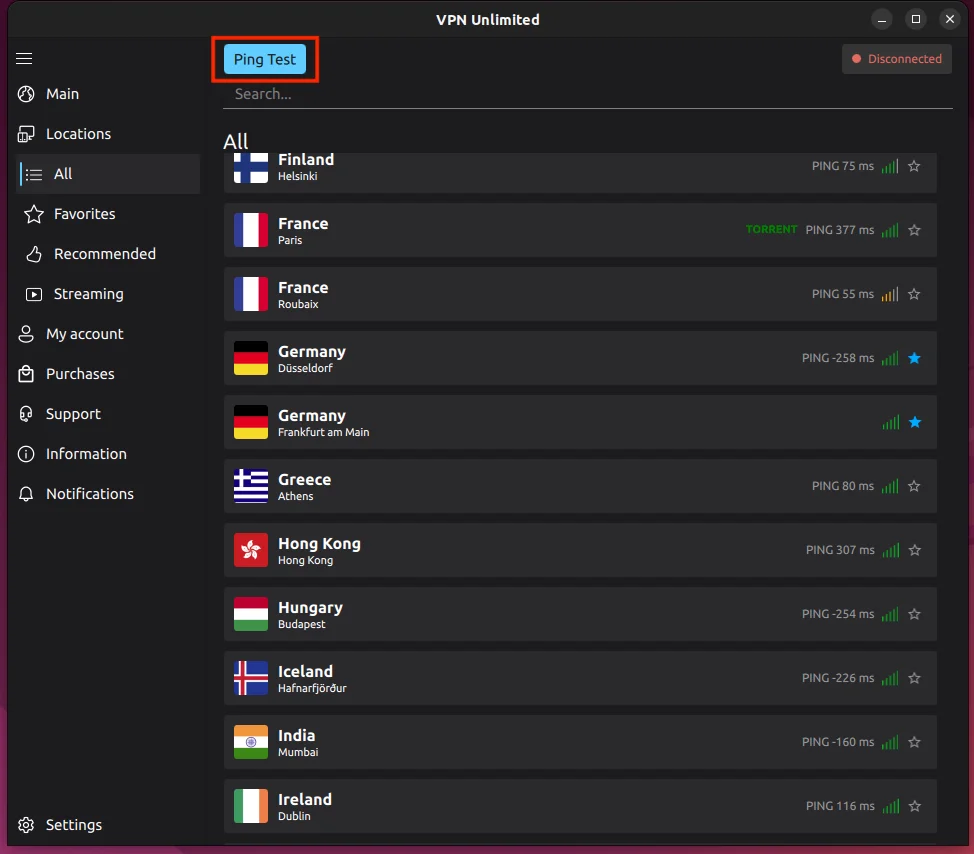Image resolution: width=974 pixels, height=854 pixels.
Task: Unfavorite Germany Frankfurt am Main star
Action: (914, 422)
